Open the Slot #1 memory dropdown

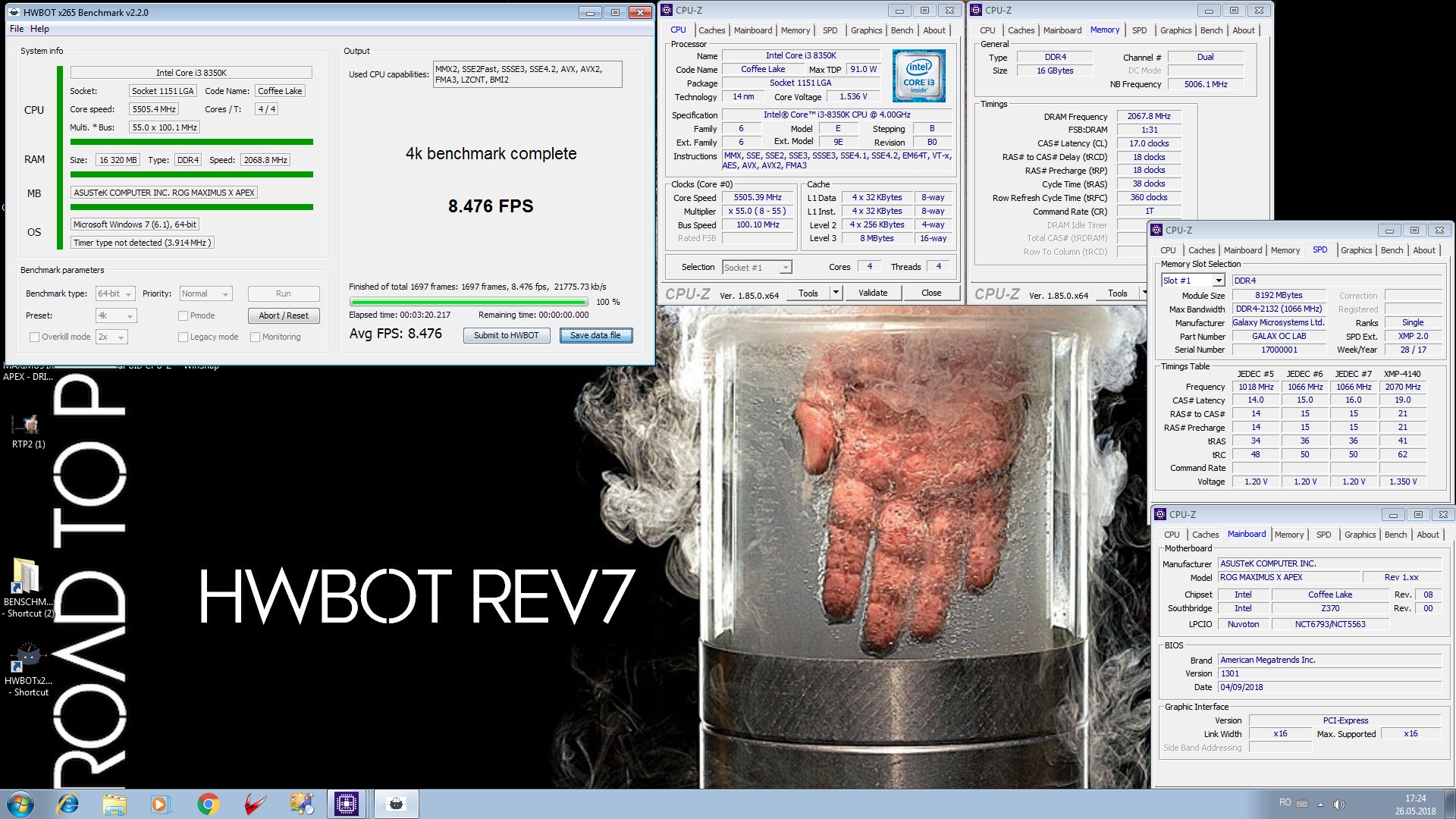click(1193, 281)
